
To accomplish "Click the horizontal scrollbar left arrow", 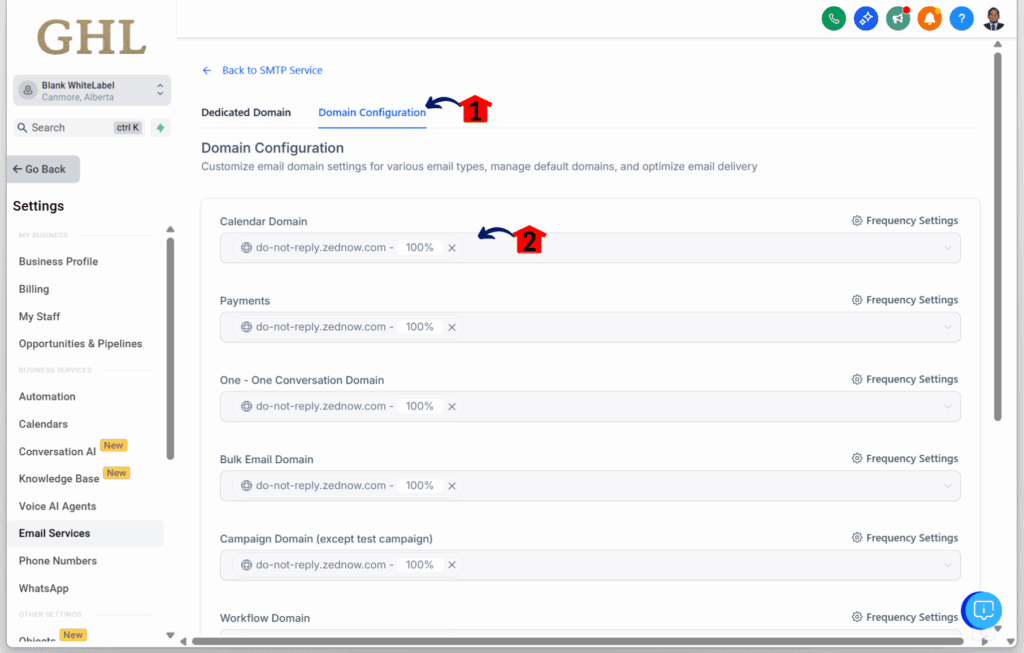I will pyautogui.click(x=184, y=642).
